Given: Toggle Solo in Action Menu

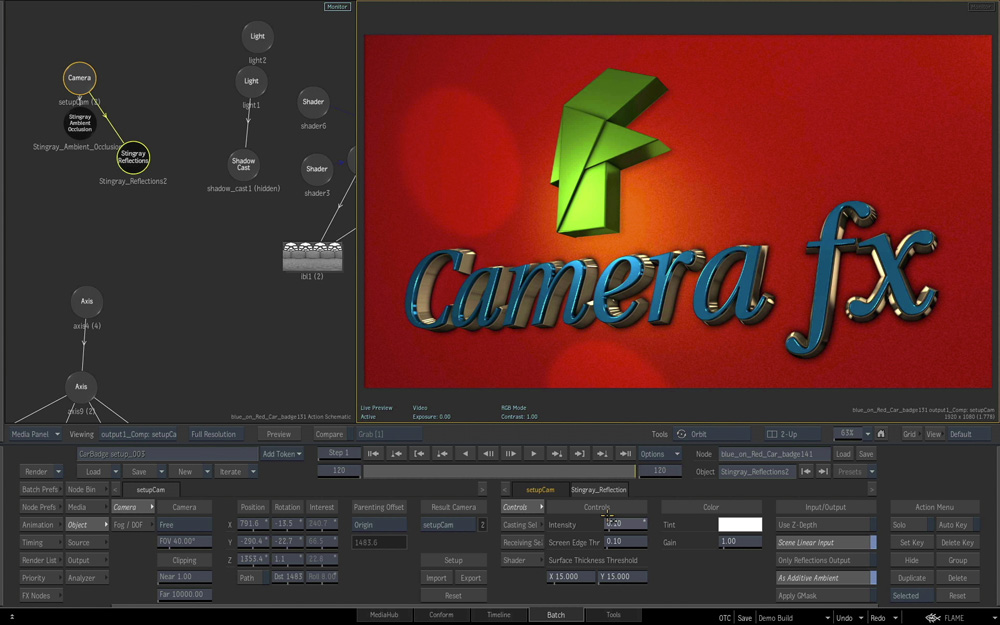Looking at the screenshot, I should click(912, 525).
